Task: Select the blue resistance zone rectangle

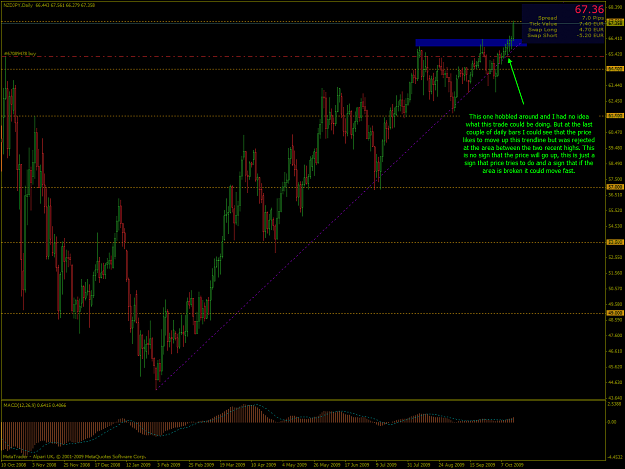Action: tap(471, 42)
